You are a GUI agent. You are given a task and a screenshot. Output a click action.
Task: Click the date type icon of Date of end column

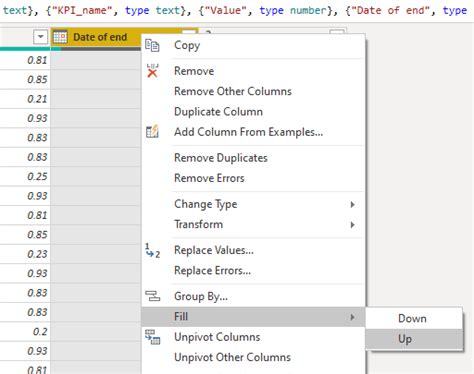click(60, 37)
